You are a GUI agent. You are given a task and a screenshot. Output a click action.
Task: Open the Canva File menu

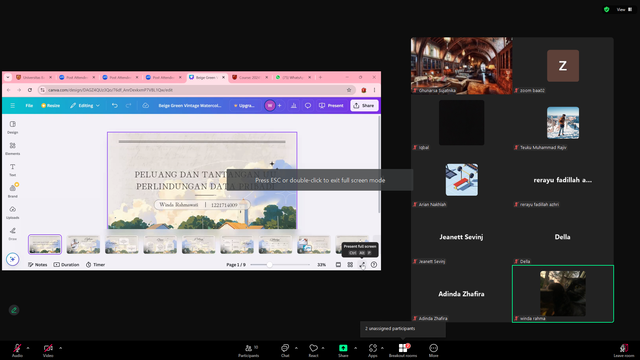pos(29,106)
